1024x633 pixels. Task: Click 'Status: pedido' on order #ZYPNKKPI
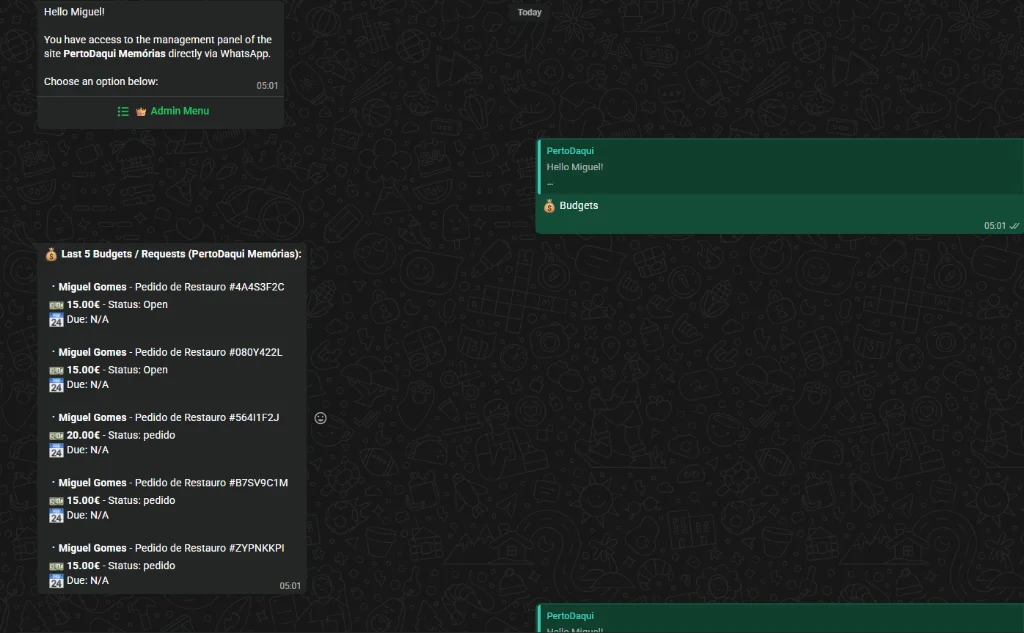(142, 566)
